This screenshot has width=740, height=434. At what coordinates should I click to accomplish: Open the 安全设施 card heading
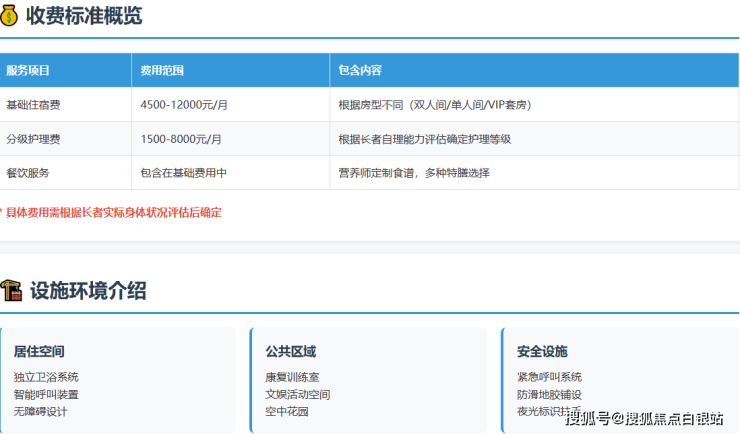[x=542, y=352]
